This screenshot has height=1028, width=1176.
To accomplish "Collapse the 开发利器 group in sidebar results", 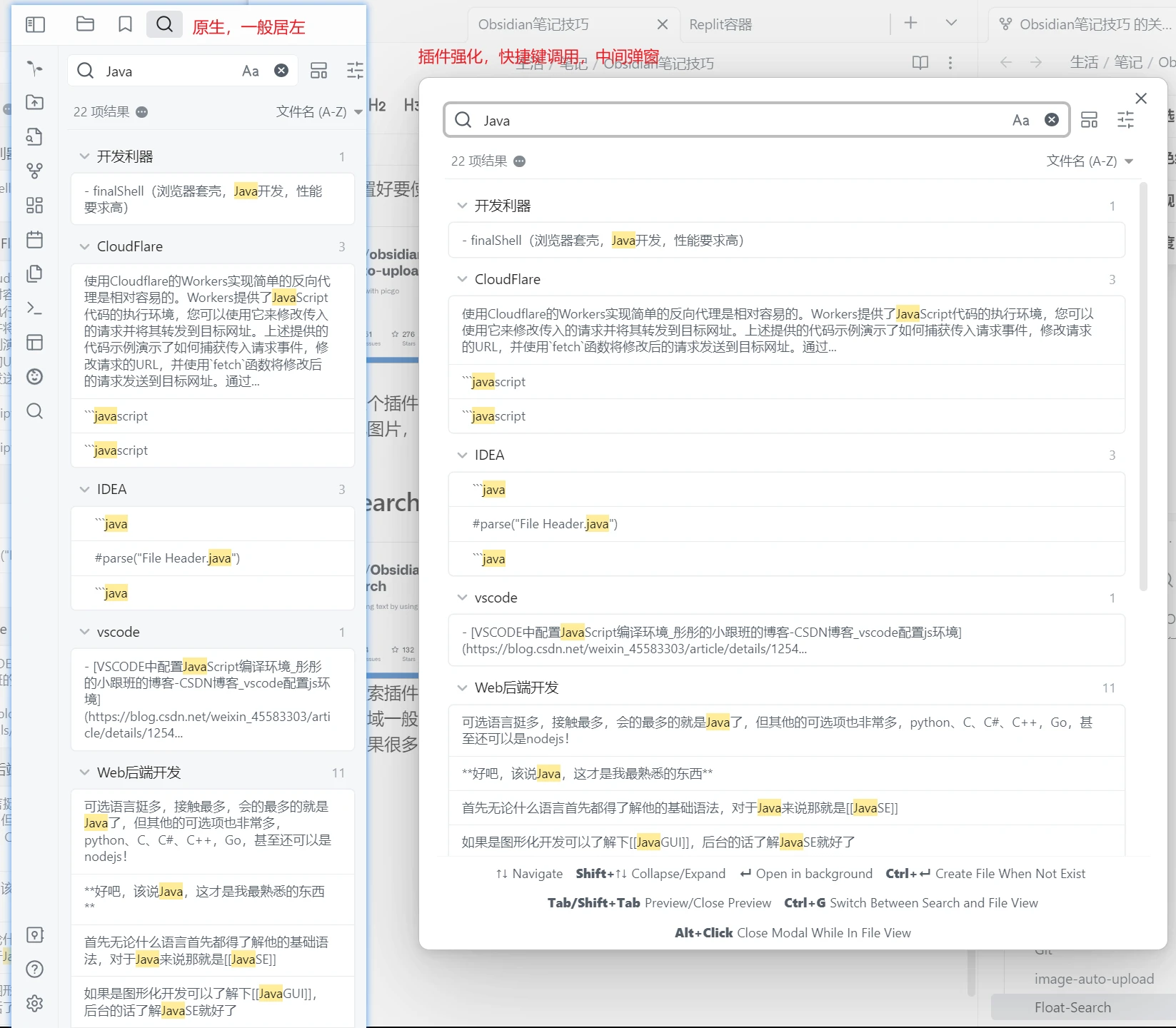I will tap(84, 156).
